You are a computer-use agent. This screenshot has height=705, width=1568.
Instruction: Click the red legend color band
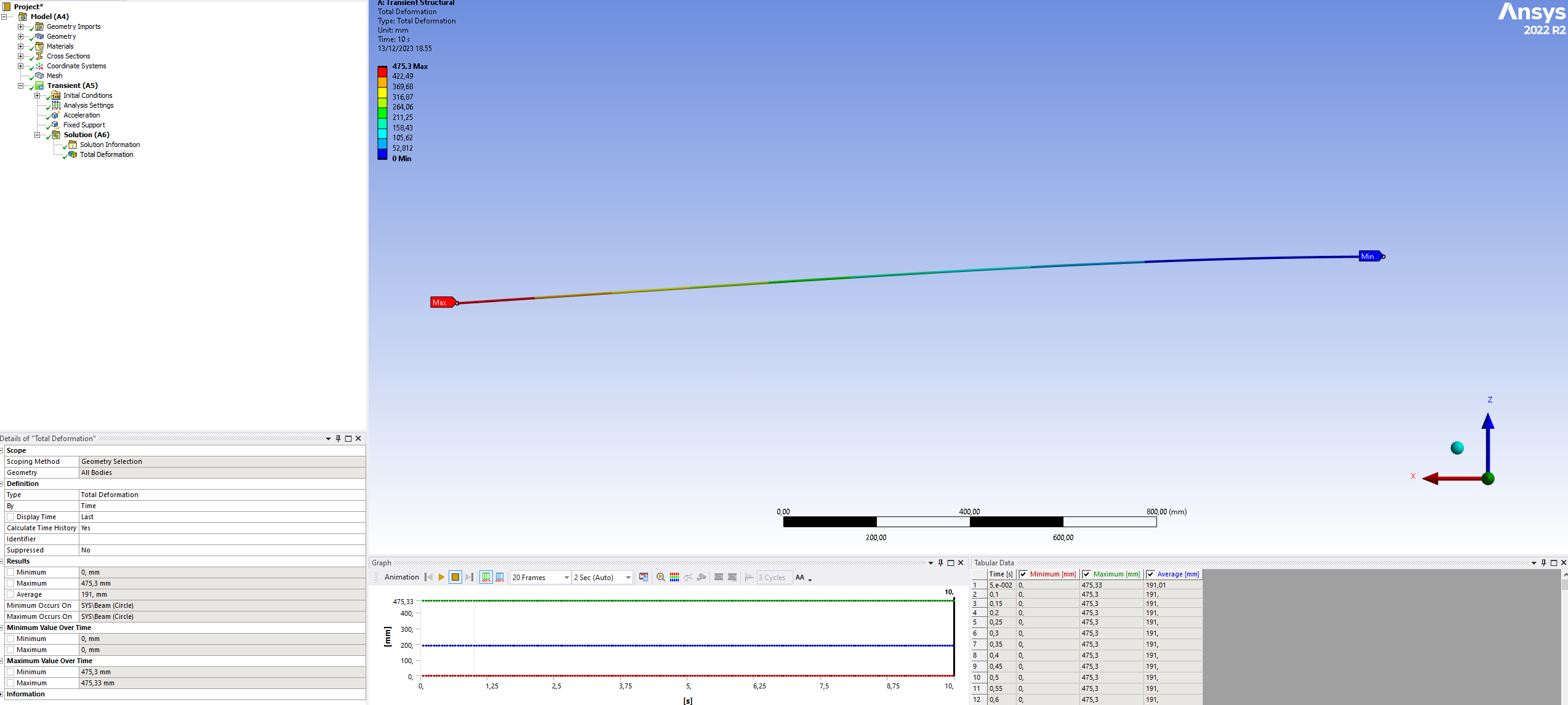tap(382, 72)
